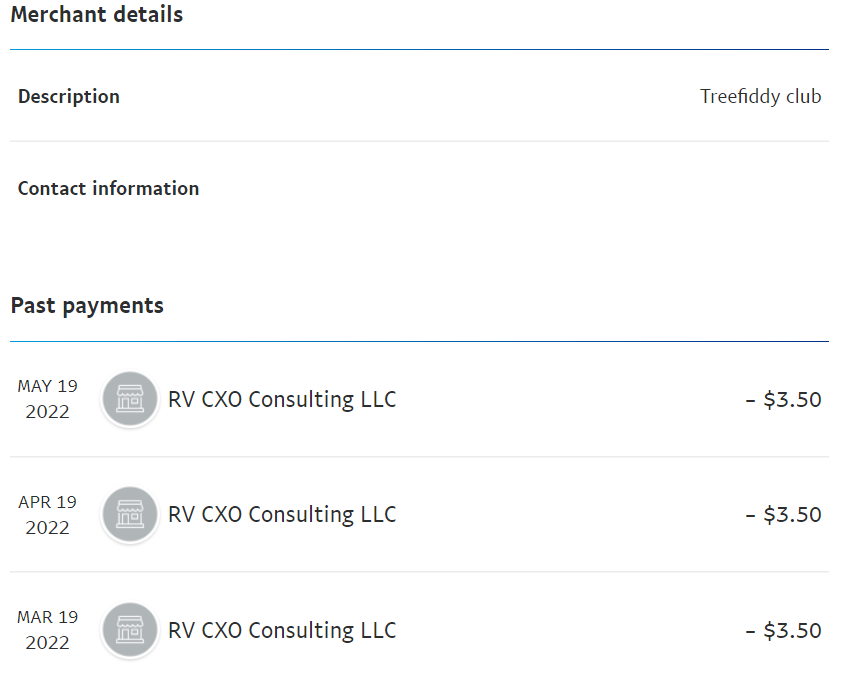Click the store icon for Apr 19 payment
This screenshot has width=867, height=684.
point(130,515)
